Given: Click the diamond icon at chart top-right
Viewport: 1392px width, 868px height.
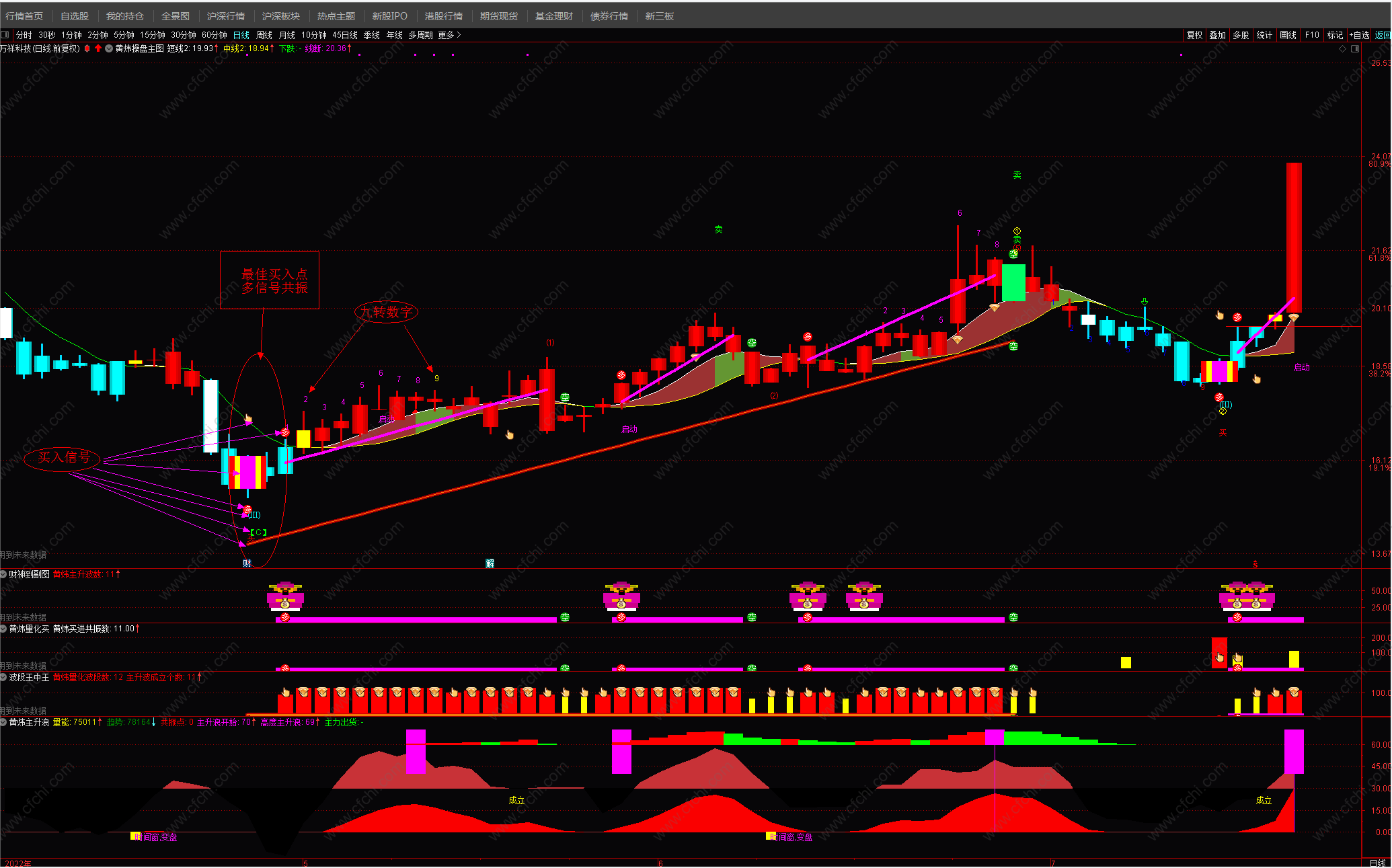Looking at the screenshot, I should coord(1343,48).
